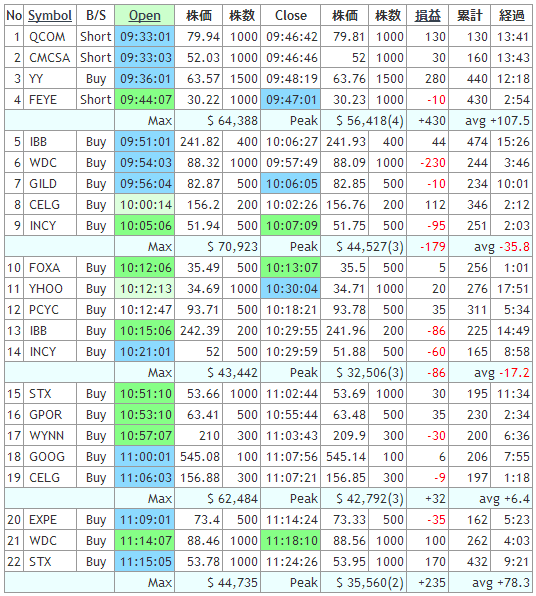Click the cumulative value 474
The width and height of the screenshot is (536, 596).
pyautogui.click(x=469, y=142)
